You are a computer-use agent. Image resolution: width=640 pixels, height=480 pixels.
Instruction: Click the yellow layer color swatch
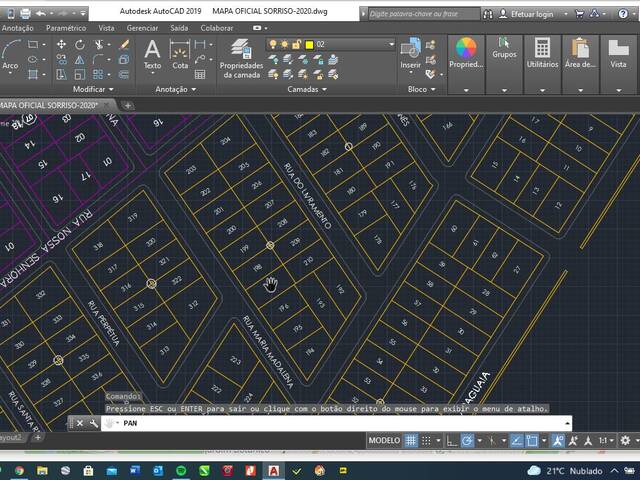(309, 44)
